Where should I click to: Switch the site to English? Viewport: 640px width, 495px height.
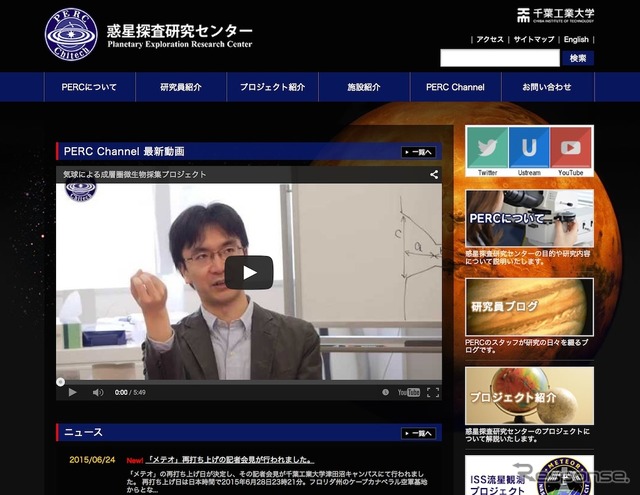coord(576,40)
